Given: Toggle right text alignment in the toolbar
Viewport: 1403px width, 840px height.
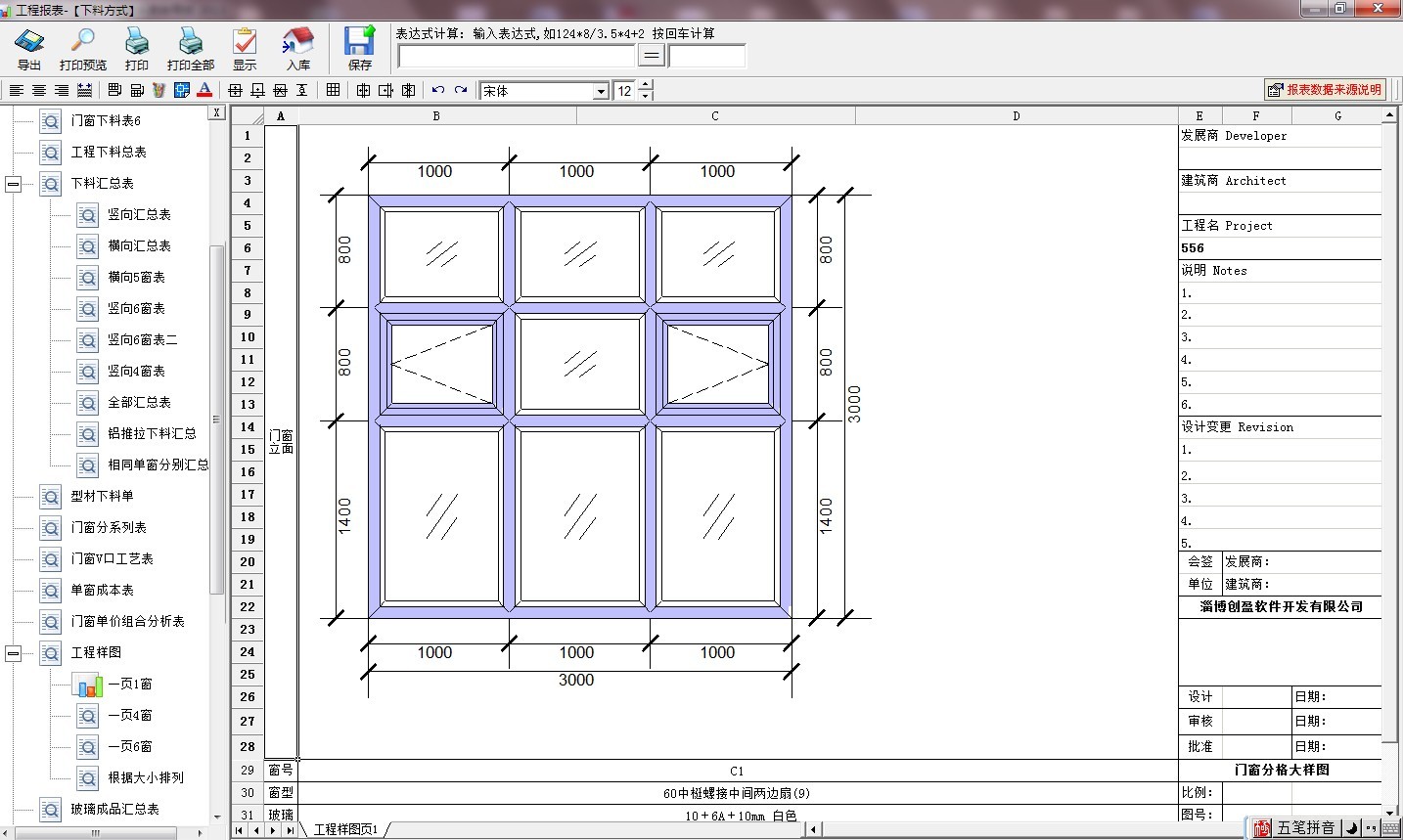Looking at the screenshot, I should tap(62, 91).
